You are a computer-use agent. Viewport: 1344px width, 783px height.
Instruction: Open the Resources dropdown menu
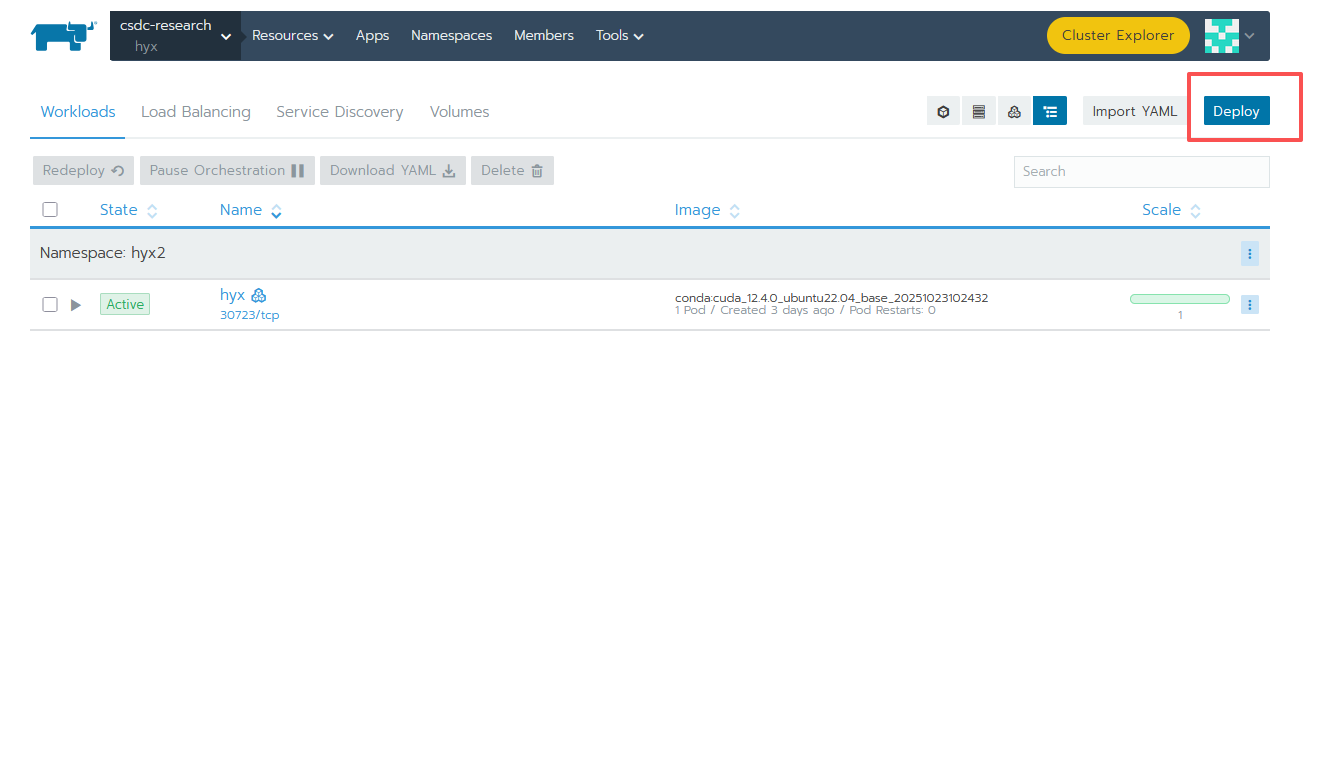292,36
